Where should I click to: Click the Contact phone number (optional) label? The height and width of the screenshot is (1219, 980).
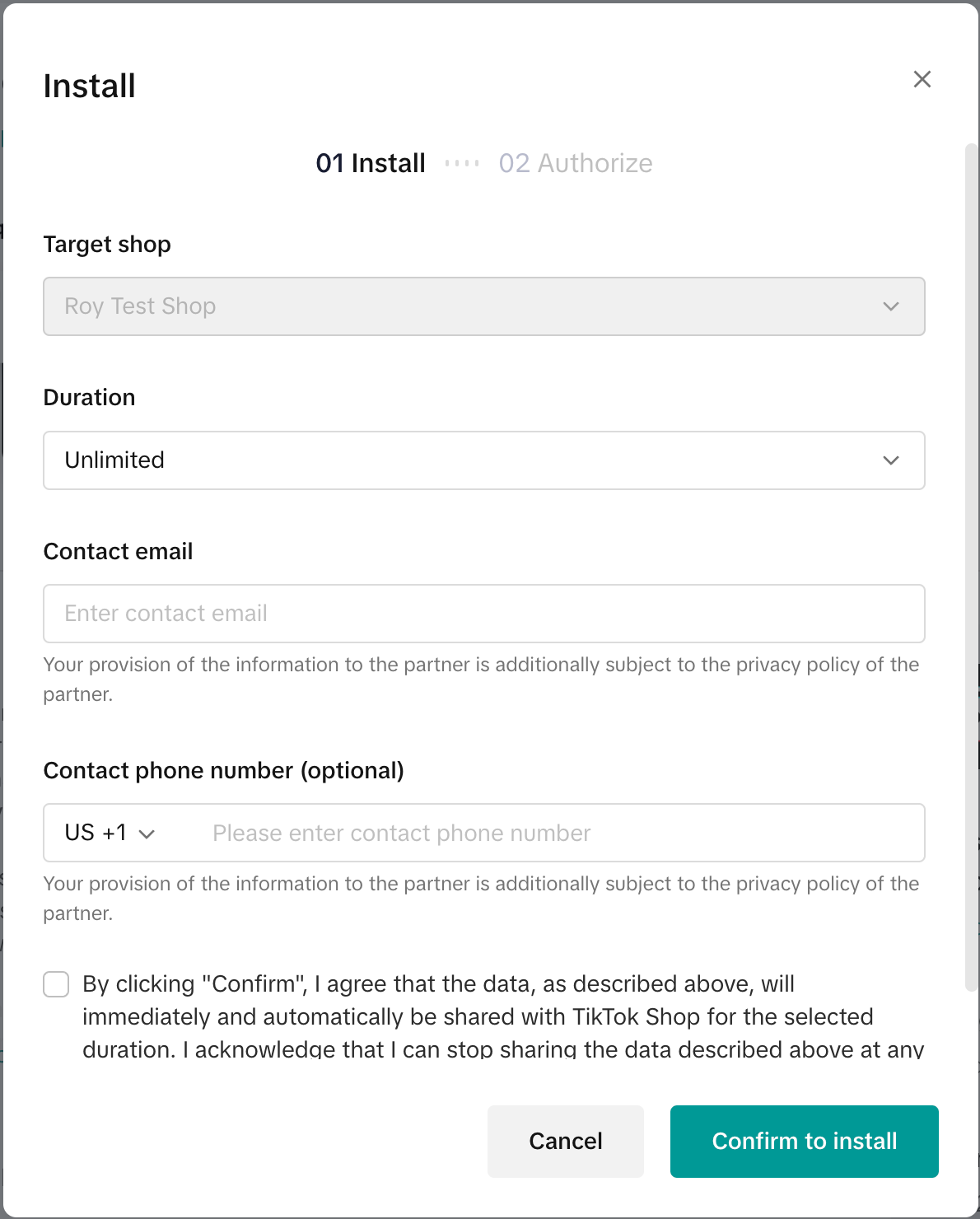click(223, 770)
